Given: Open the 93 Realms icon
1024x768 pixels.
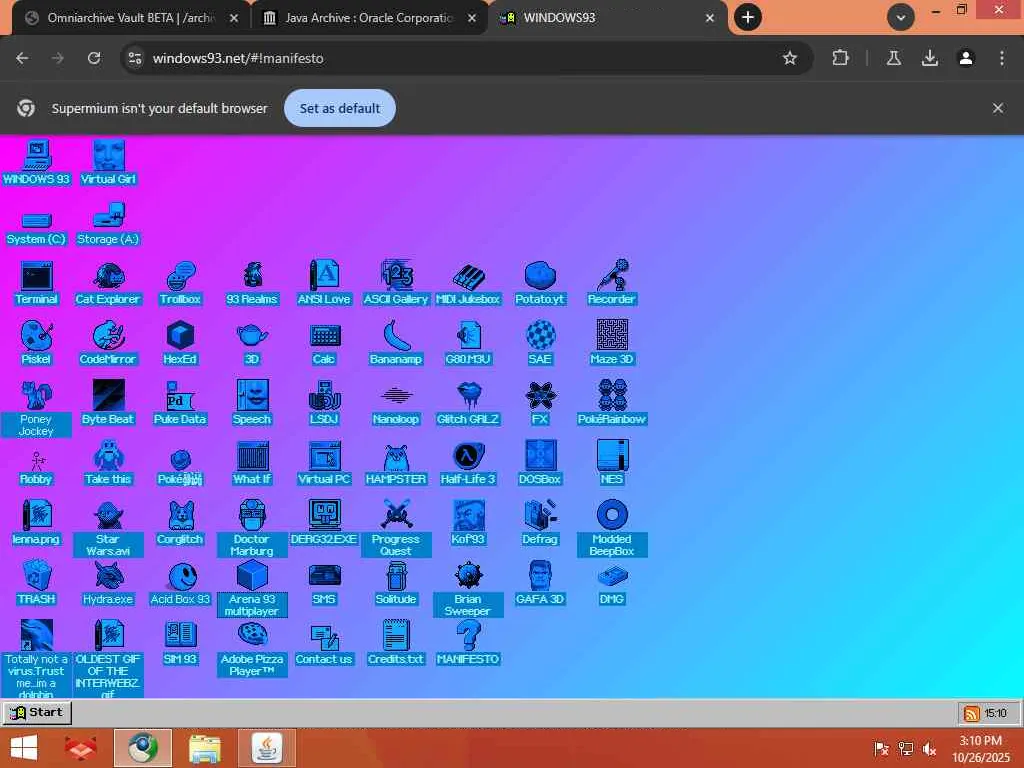Looking at the screenshot, I should (x=252, y=283).
